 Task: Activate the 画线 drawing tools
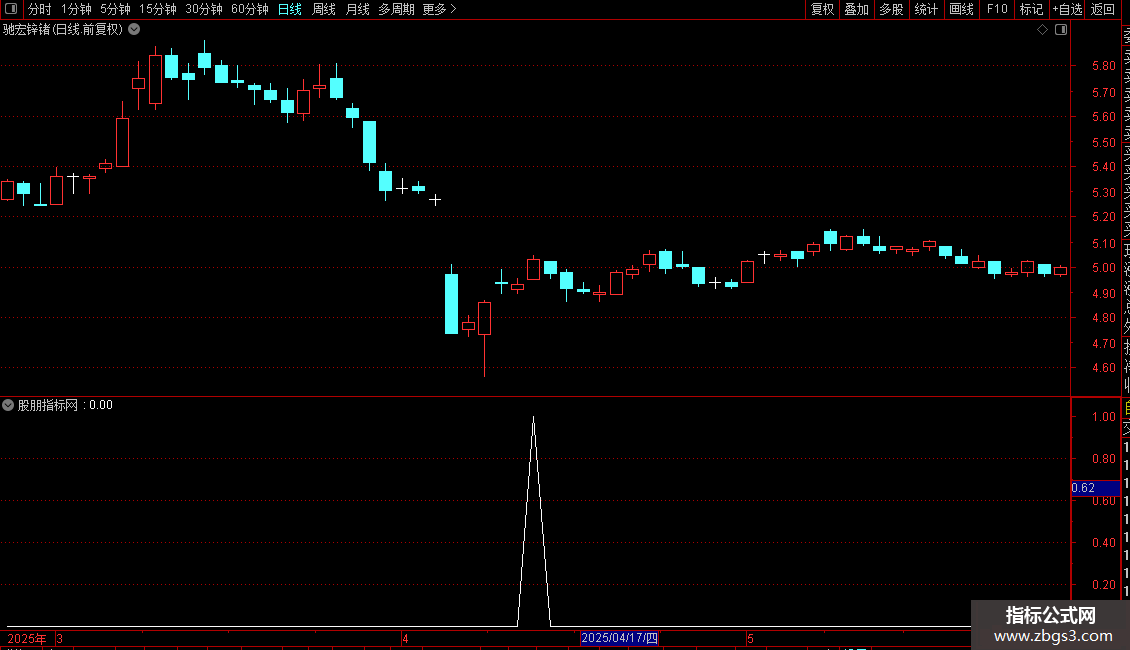961,9
